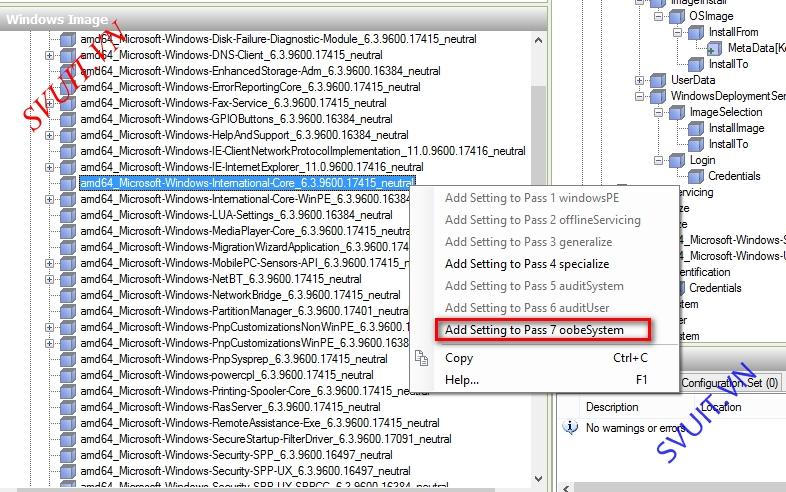
Task: Select the InstallImage node
Action: pos(736,128)
